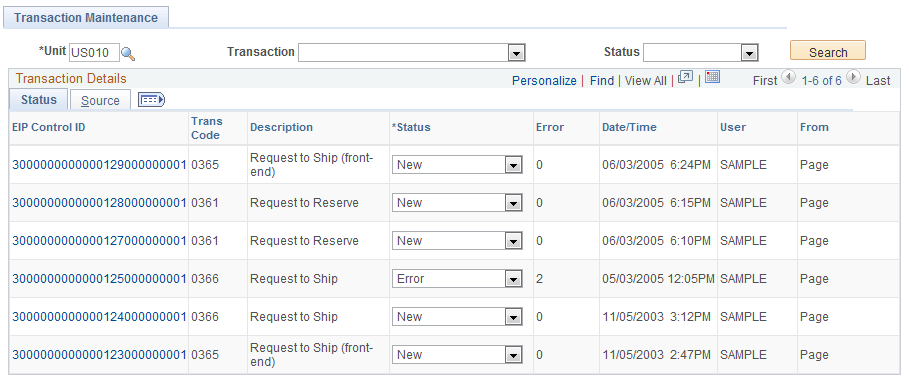Viewport: 909px width, 384px height.
Task: Open EIP Control ID 300000000000125000000001
Action: [99, 279]
